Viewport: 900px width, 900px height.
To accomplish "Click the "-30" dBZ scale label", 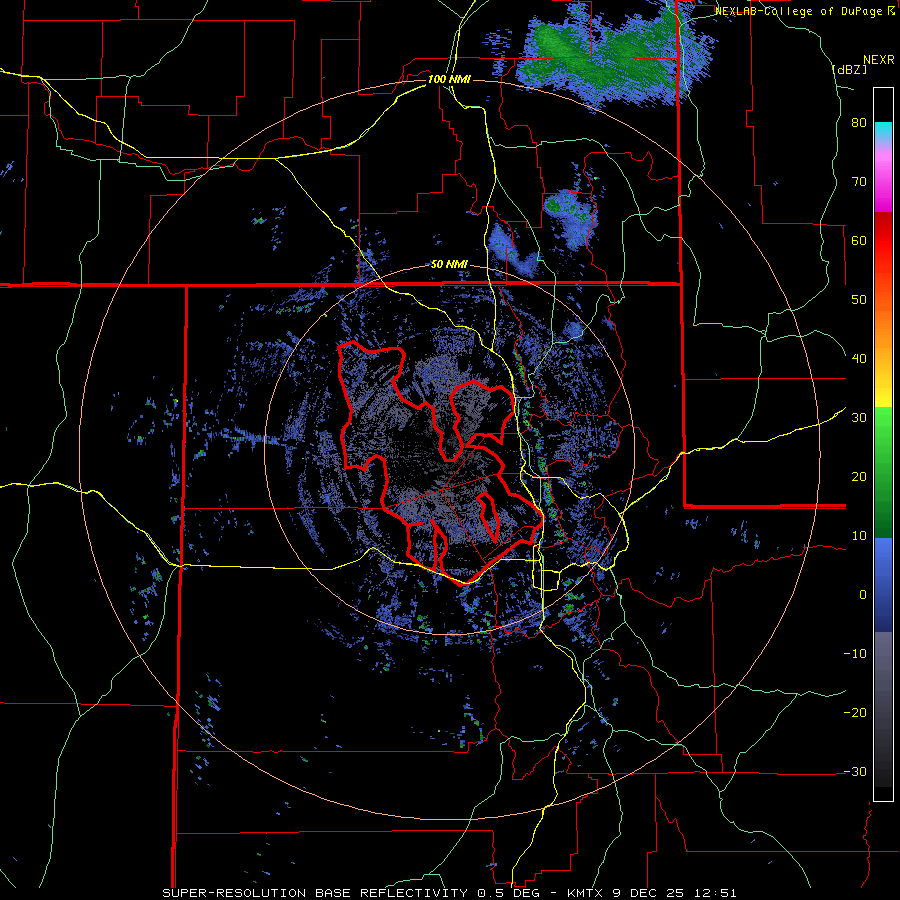I will coord(855,771).
